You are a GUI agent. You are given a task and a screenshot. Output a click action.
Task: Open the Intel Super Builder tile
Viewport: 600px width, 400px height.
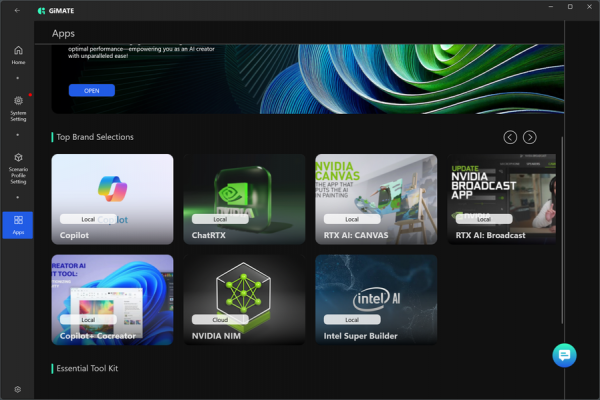376,300
